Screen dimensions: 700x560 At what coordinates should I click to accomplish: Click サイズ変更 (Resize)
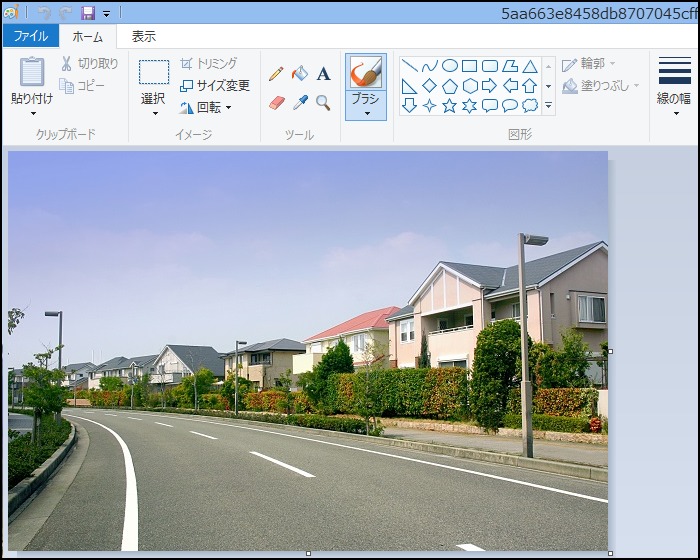click(215, 85)
